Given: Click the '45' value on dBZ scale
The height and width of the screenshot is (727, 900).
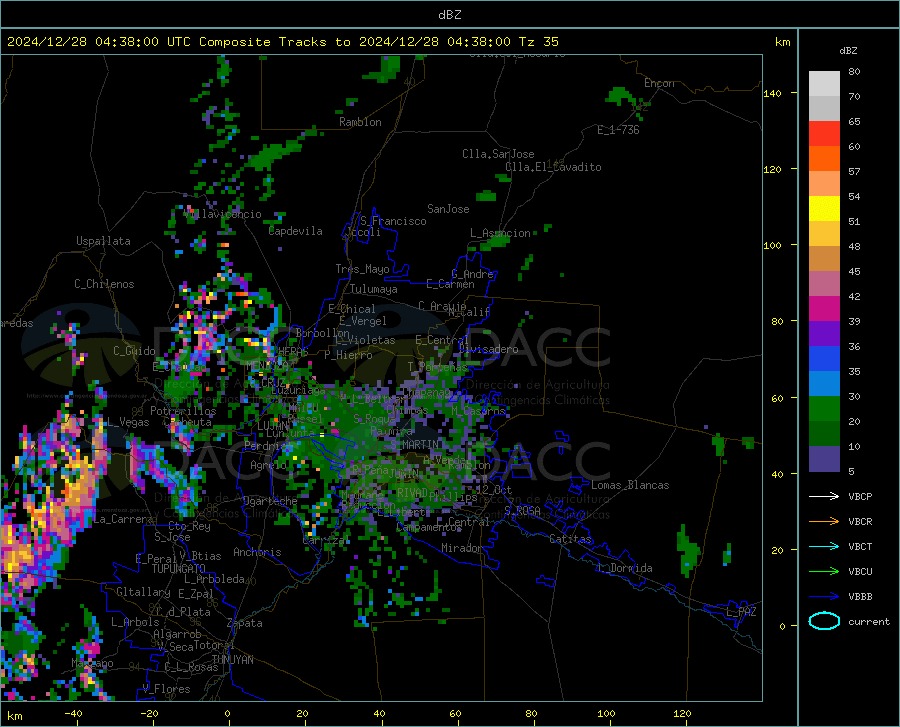Looking at the screenshot, I should tap(854, 271).
